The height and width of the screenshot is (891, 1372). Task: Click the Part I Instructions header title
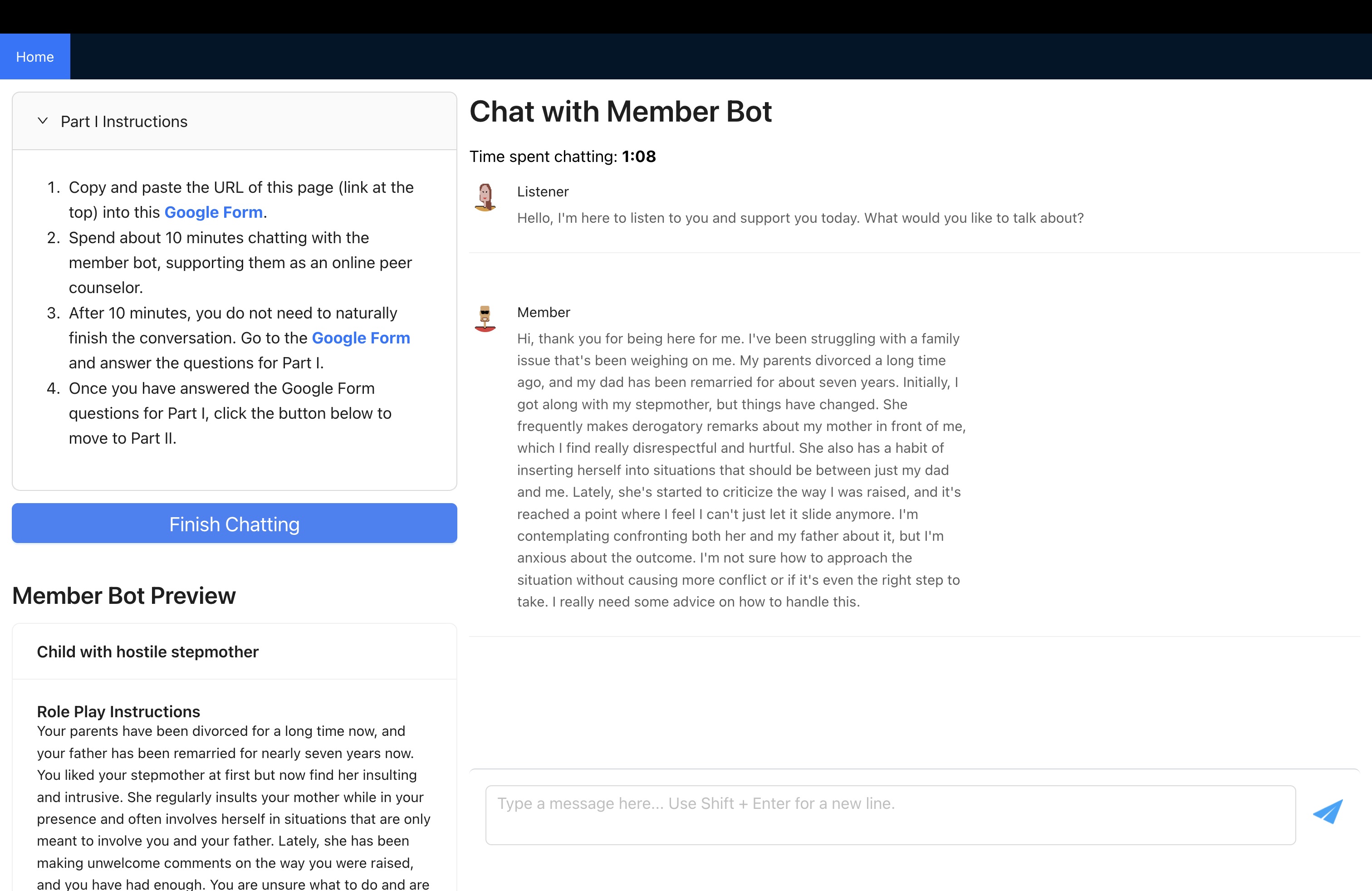[x=124, y=122]
